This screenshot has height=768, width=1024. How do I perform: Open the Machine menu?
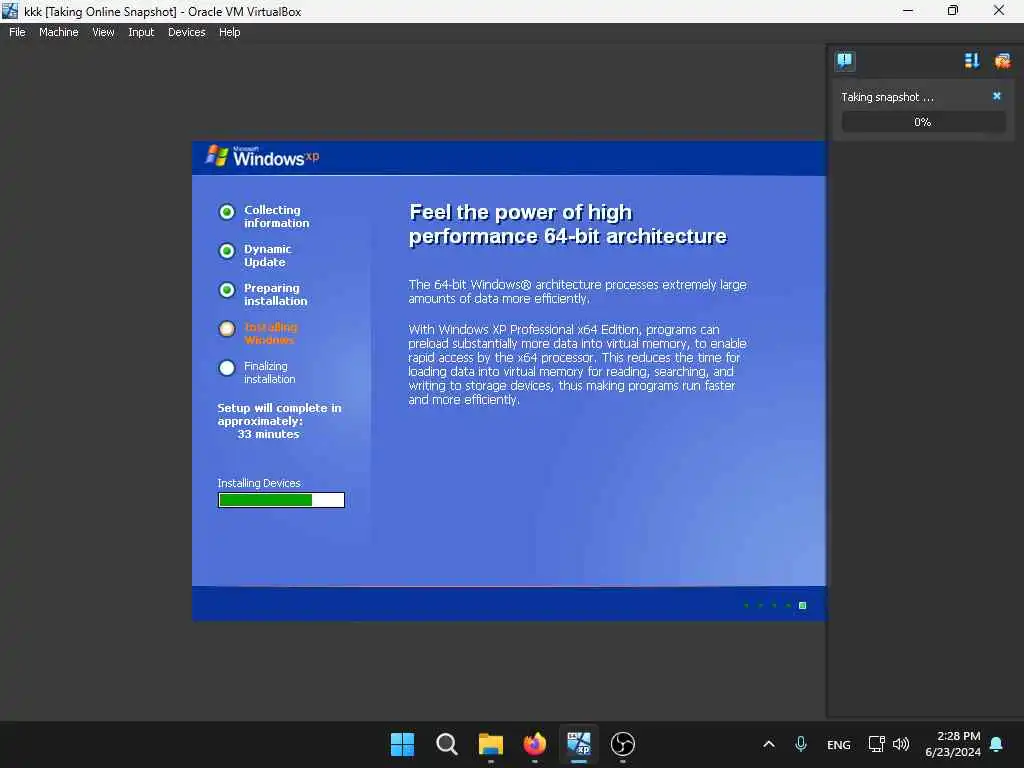tap(58, 32)
